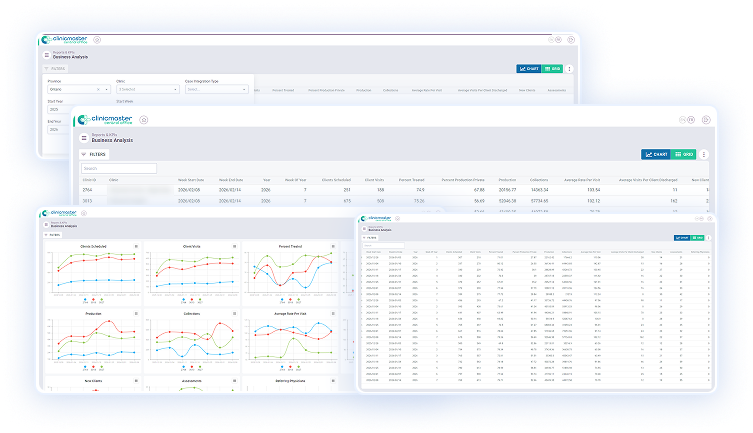Open the Case Integration Type dropdown
753x433 pixels.
[217, 89]
